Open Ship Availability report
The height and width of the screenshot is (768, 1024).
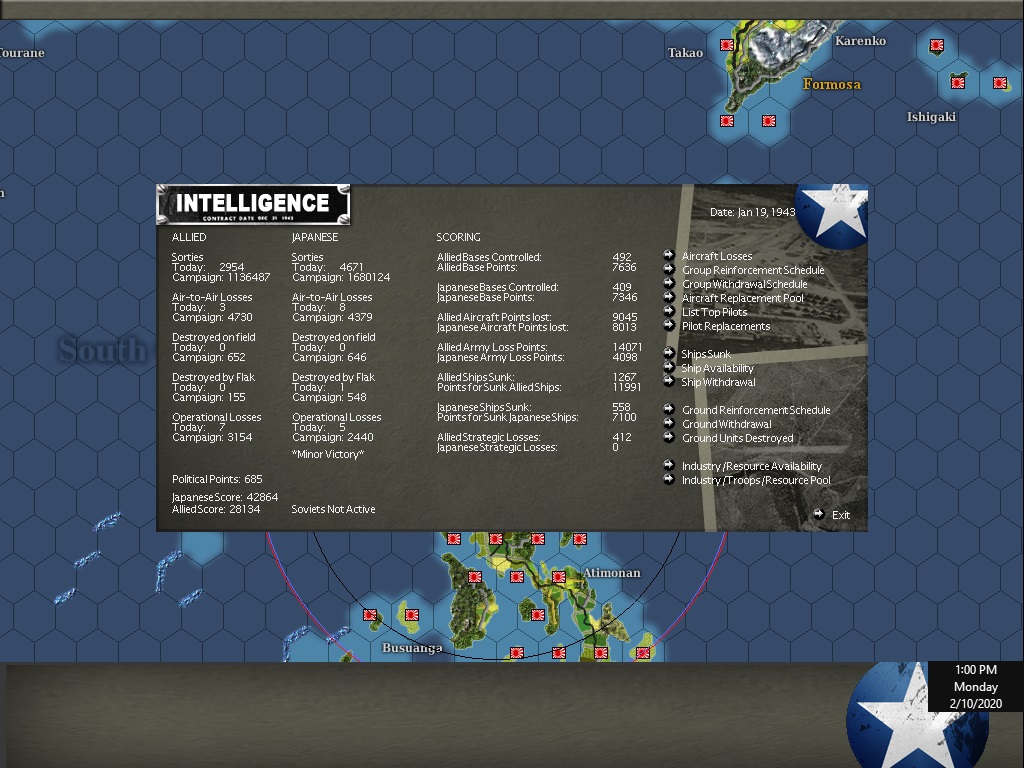(717, 368)
